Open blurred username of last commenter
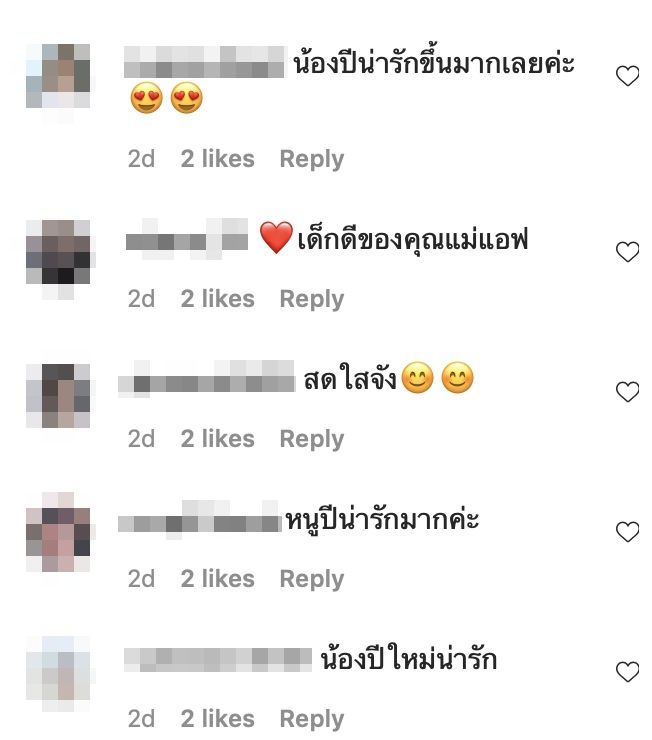 [x=218, y=660]
